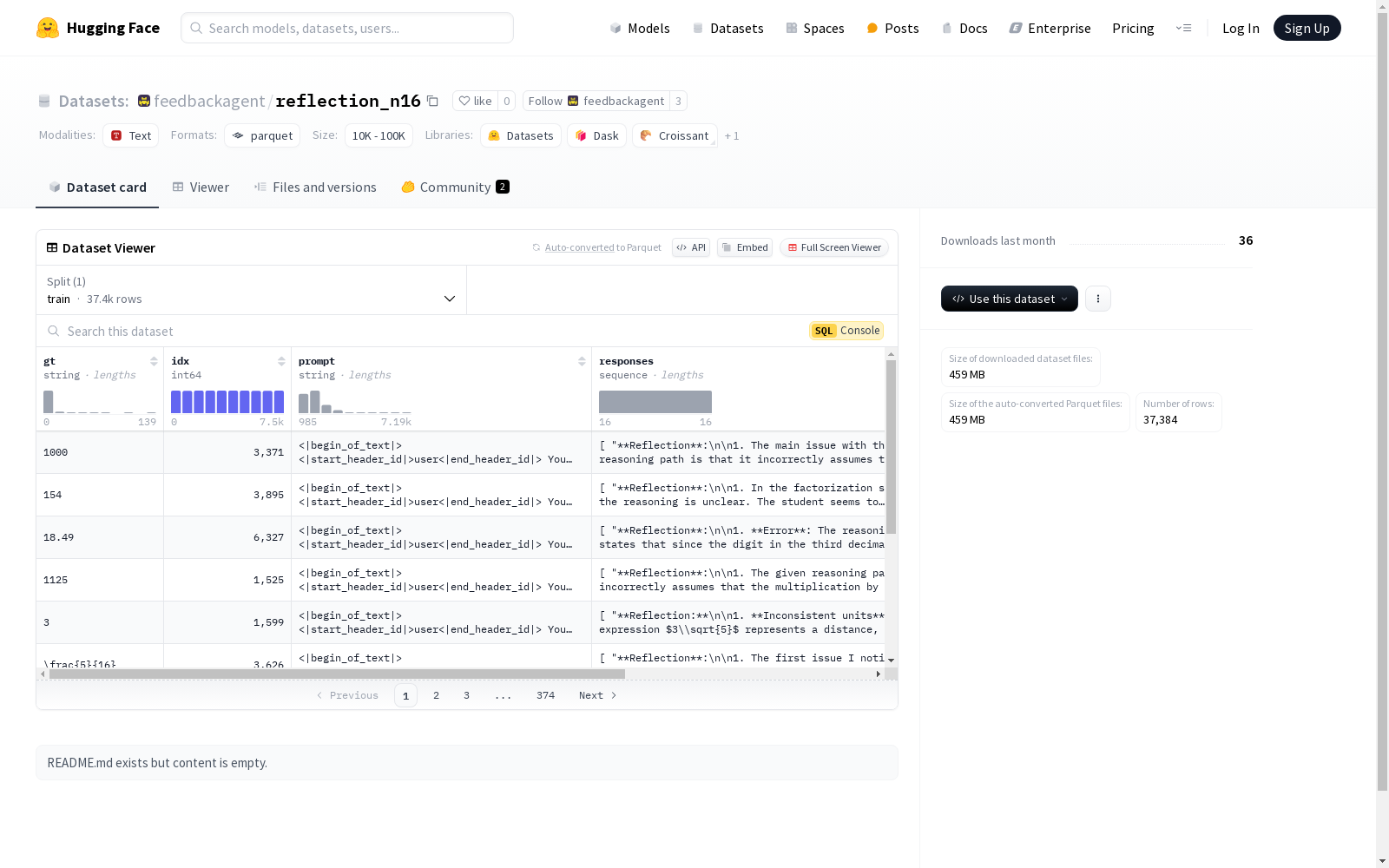The image size is (1389, 868).
Task: Open the SQL Console
Action: (846, 331)
